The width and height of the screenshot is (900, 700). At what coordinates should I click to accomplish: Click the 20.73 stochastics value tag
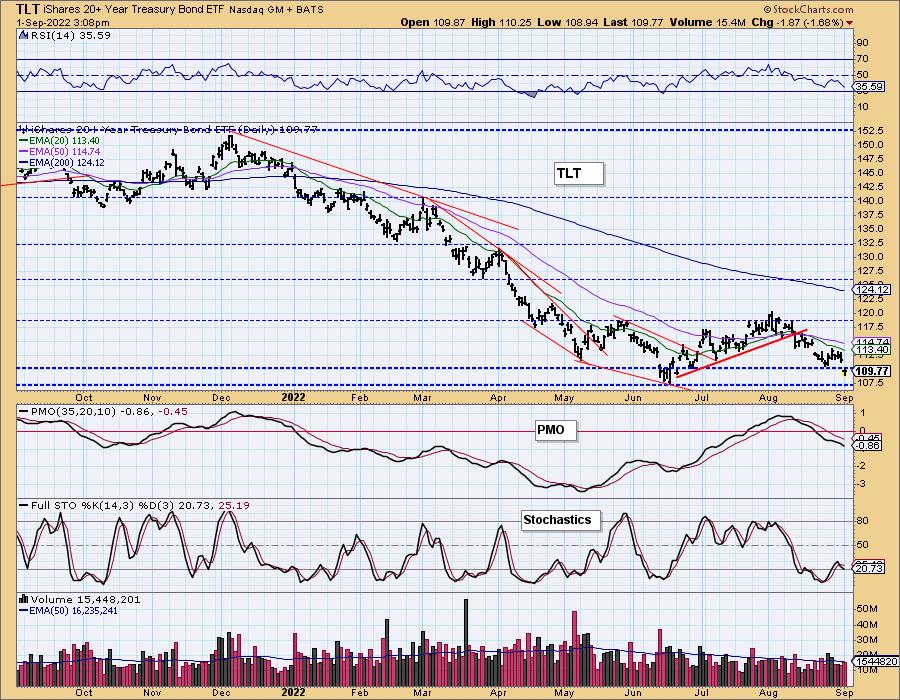point(869,568)
